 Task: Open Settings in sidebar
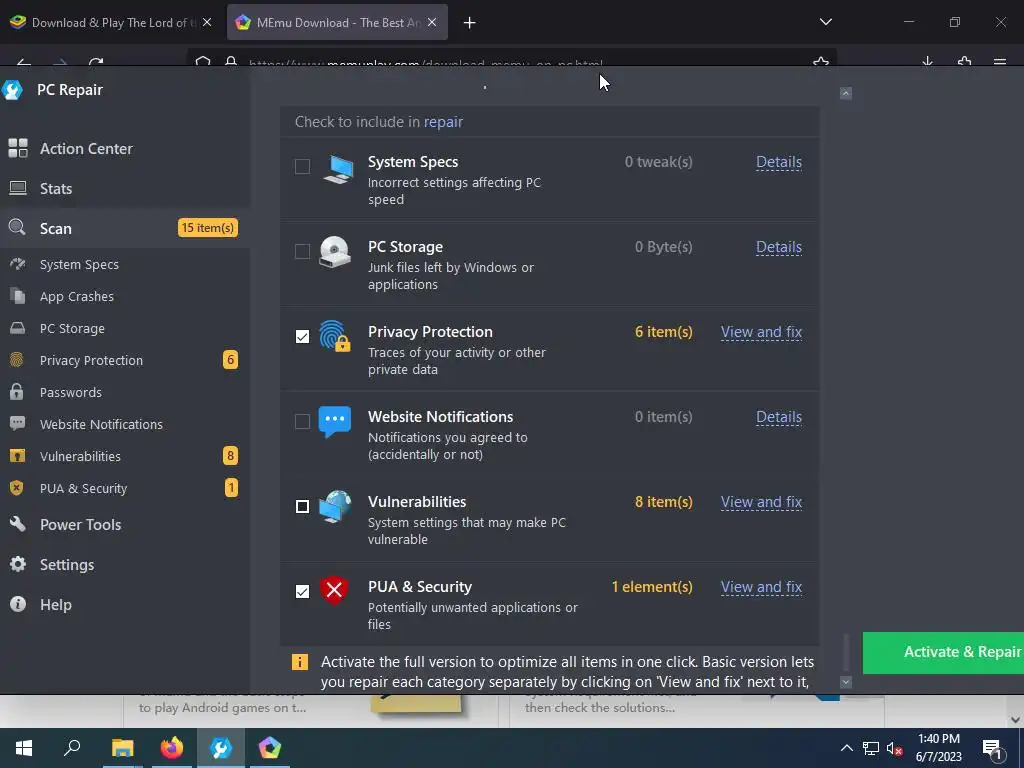67,565
